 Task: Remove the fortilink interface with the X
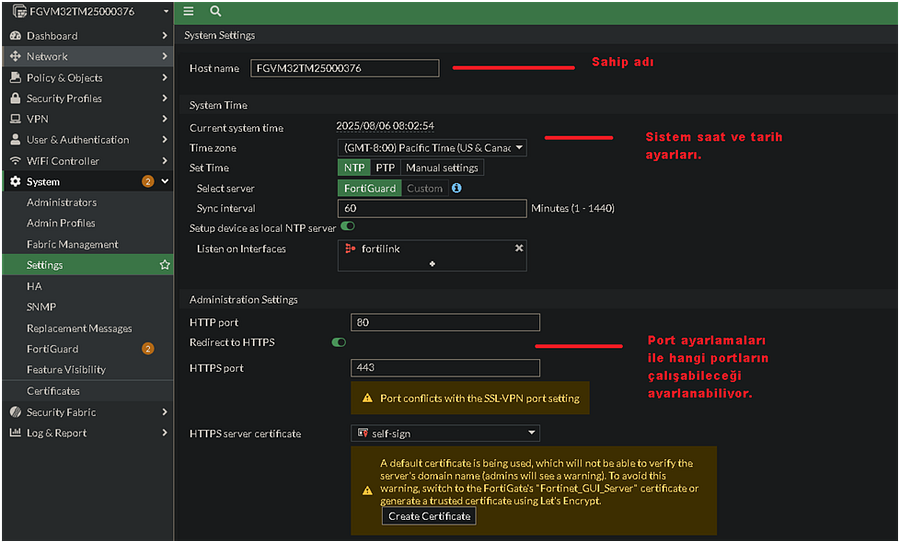coord(519,248)
